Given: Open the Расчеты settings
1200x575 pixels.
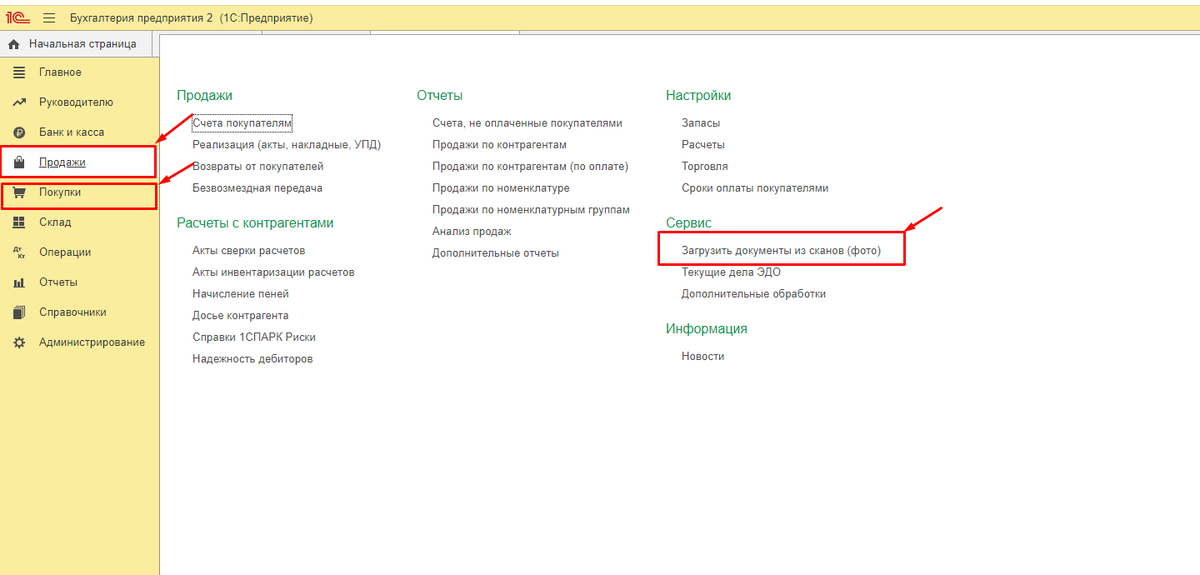Looking at the screenshot, I should tap(703, 145).
